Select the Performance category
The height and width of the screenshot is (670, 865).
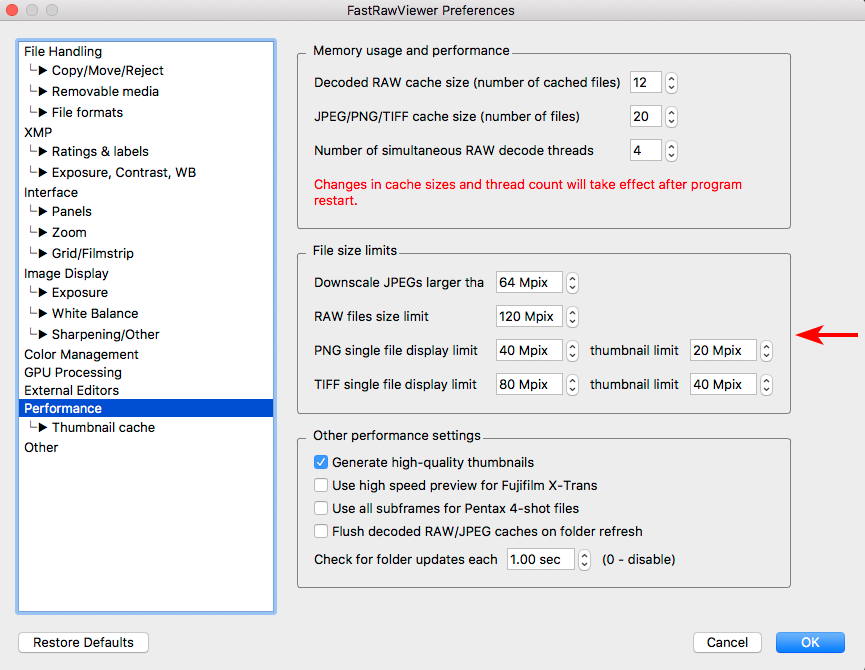point(146,409)
